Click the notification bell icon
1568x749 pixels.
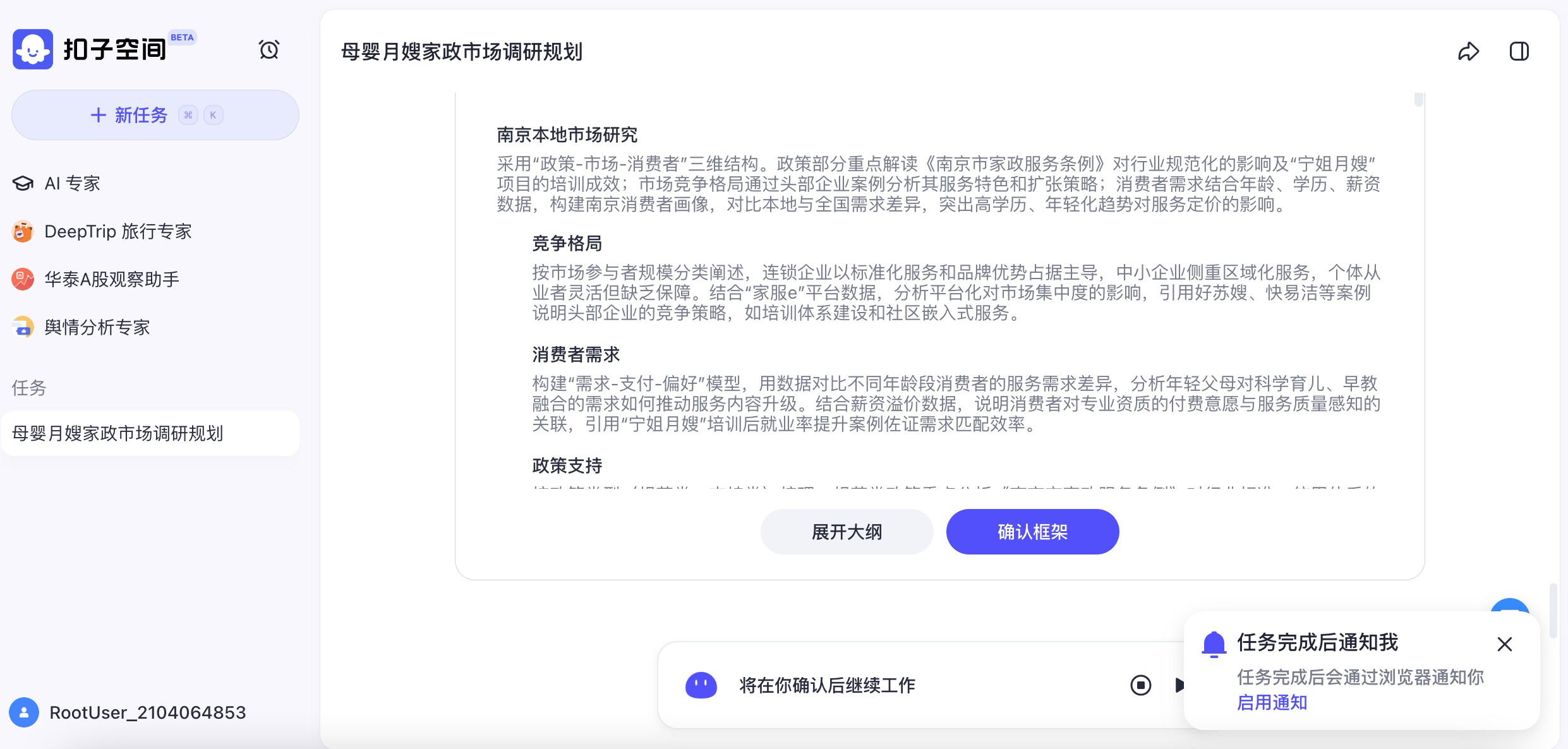(x=1214, y=644)
